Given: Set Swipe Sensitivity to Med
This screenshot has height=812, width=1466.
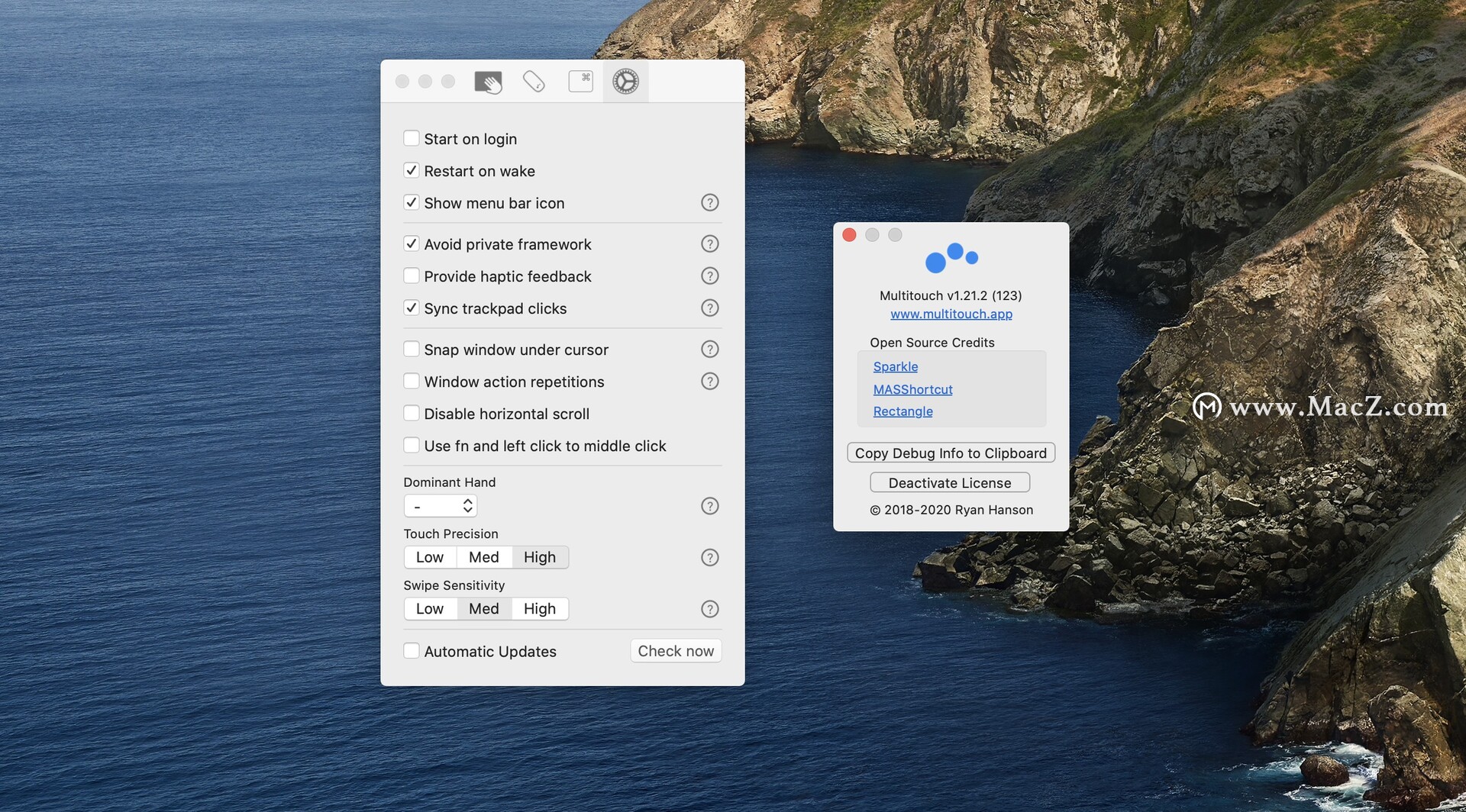Looking at the screenshot, I should [x=484, y=609].
